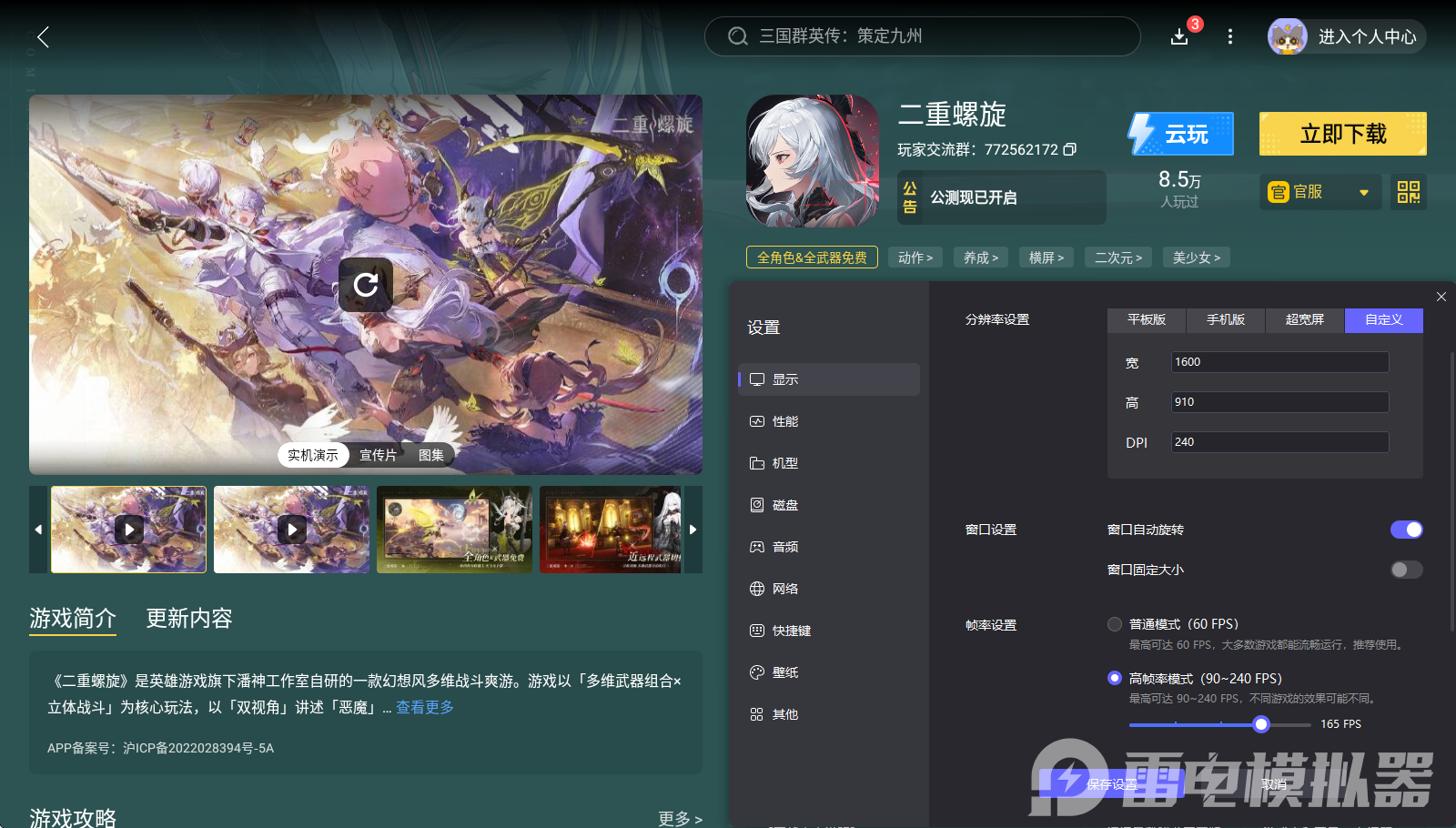Click the 全角色&全武器免费 tag
The image size is (1456, 828).
(812, 257)
